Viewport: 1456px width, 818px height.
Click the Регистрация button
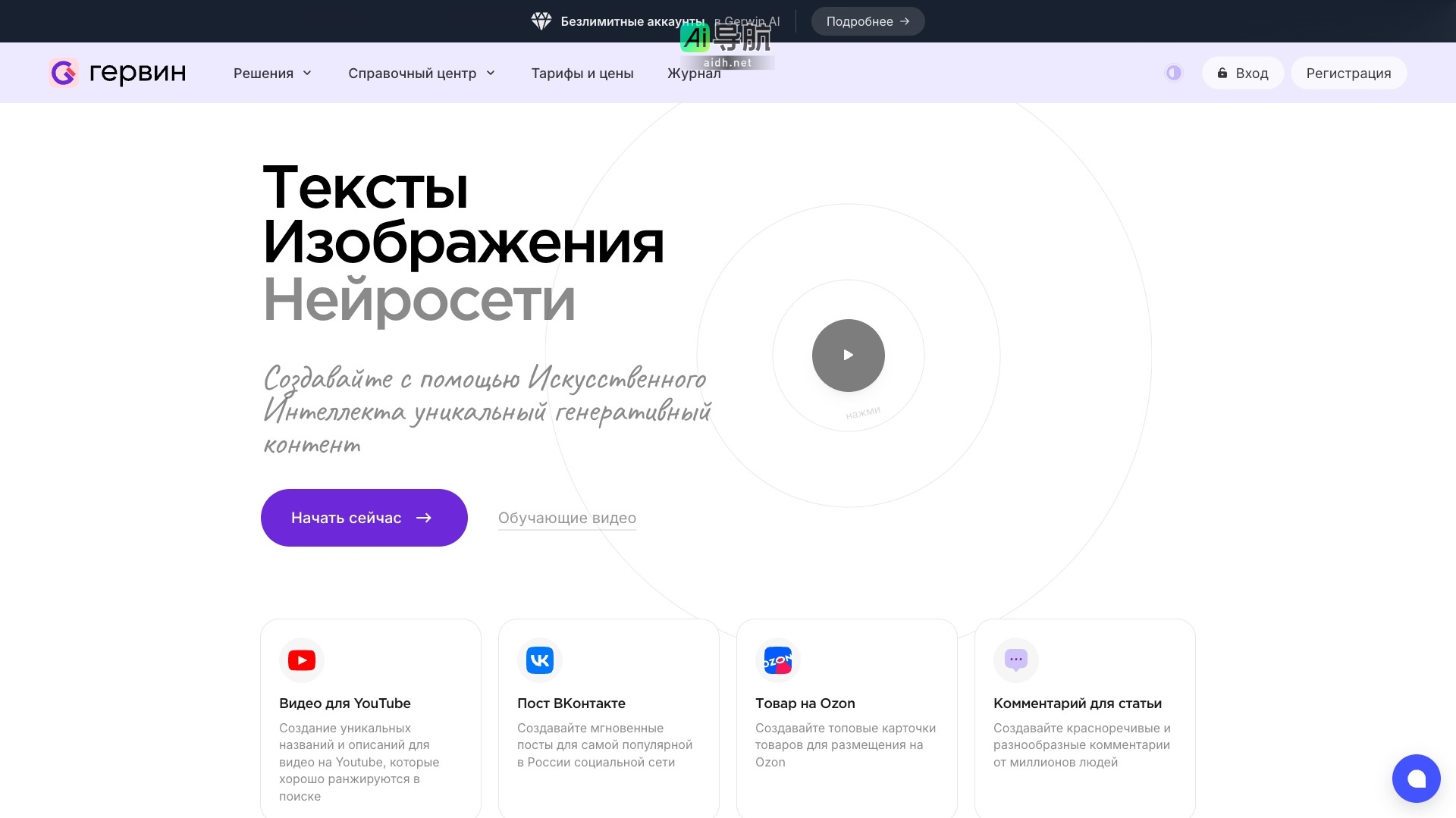pos(1348,74)
